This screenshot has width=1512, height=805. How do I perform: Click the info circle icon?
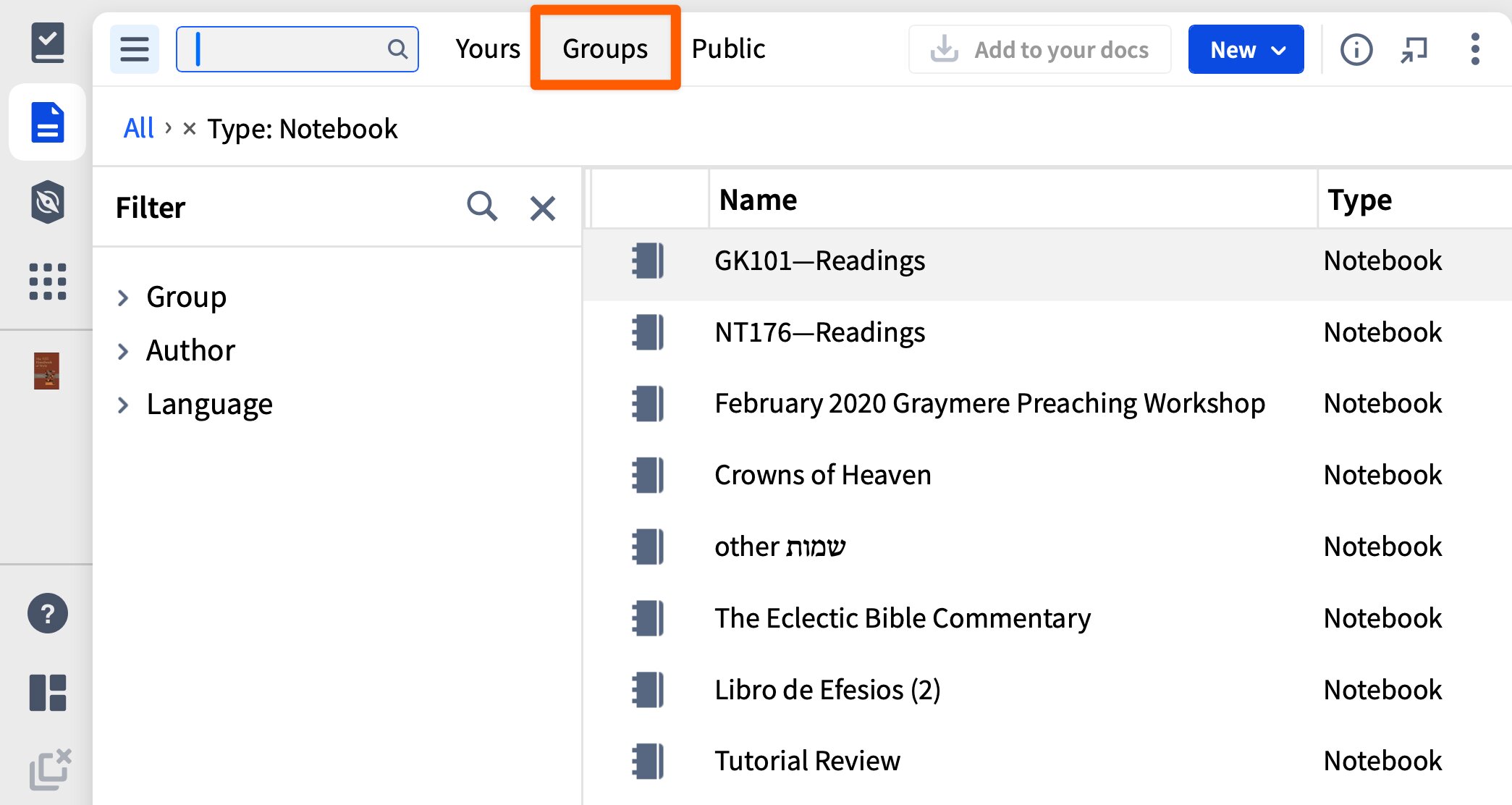tap(1356, 50)
